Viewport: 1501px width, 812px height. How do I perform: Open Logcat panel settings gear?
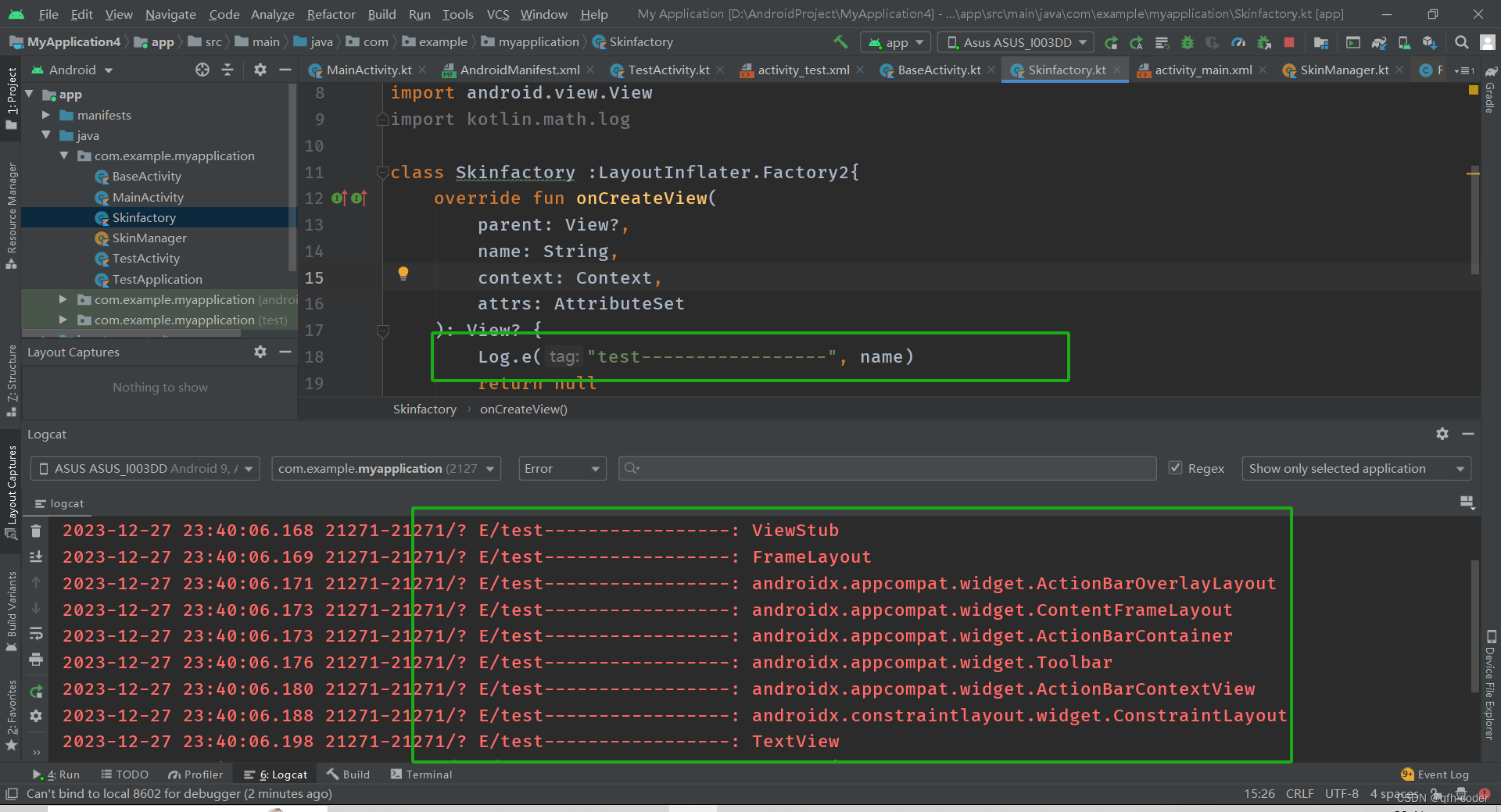(x=1442, y=434)
